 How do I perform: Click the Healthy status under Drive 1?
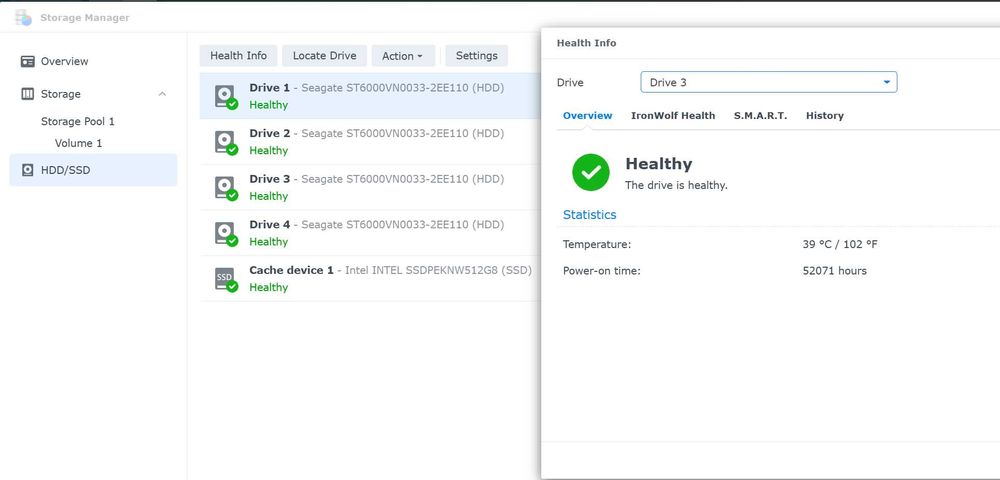pos(268,105)
